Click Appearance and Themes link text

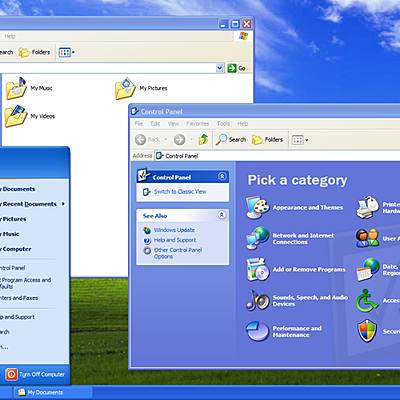[308, 208]
